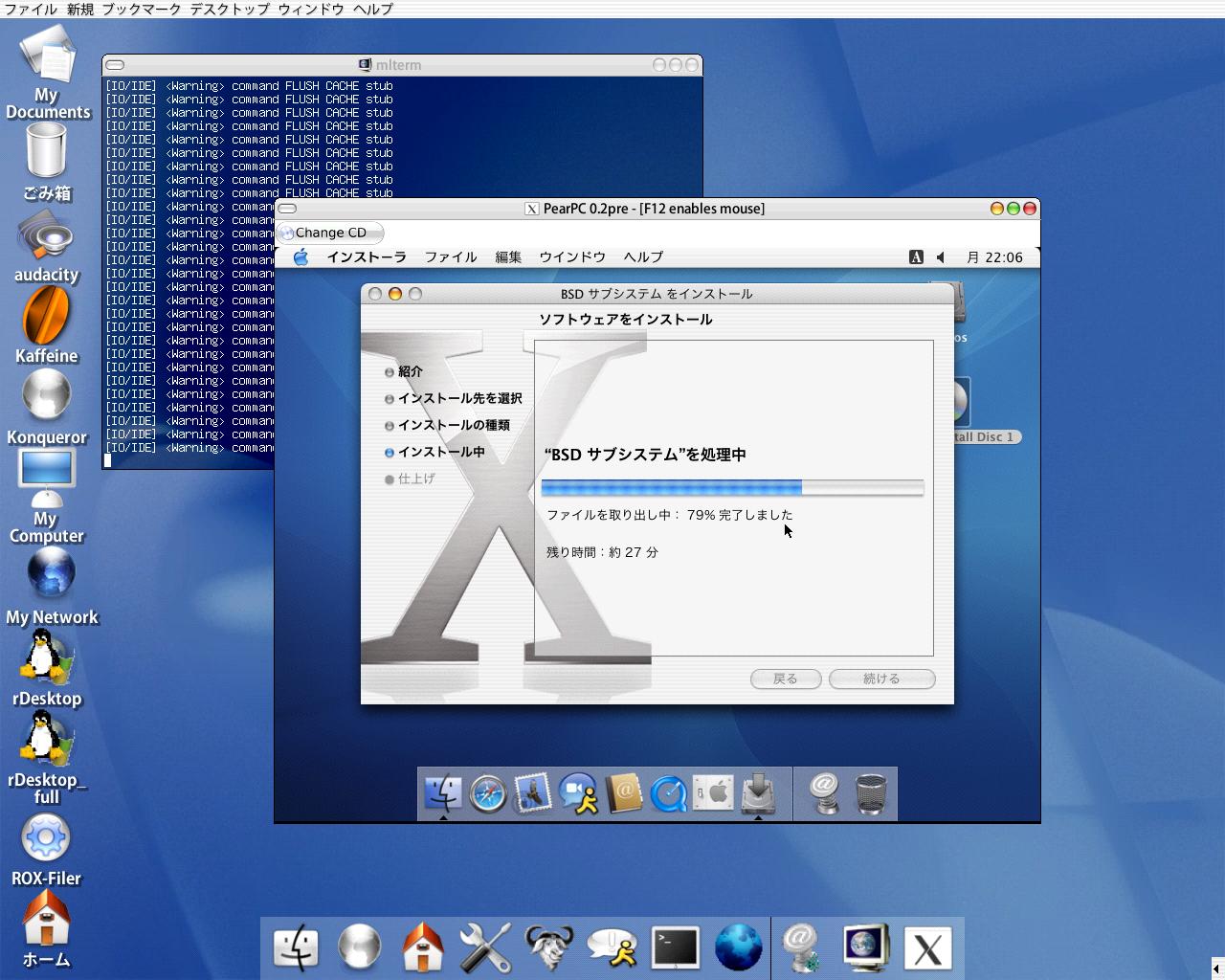Click Finder face icon in bottom panel
The width and height of the screenshot is (1225, 980).
(x=296, y=948)
